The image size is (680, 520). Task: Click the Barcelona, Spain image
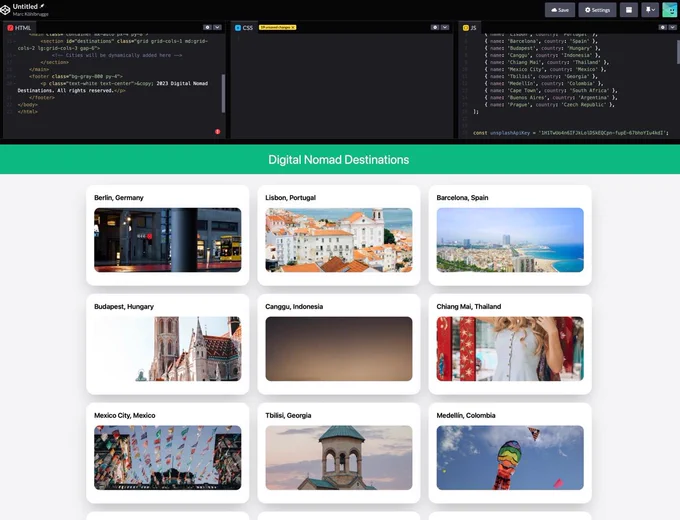(x=510, y=240)
